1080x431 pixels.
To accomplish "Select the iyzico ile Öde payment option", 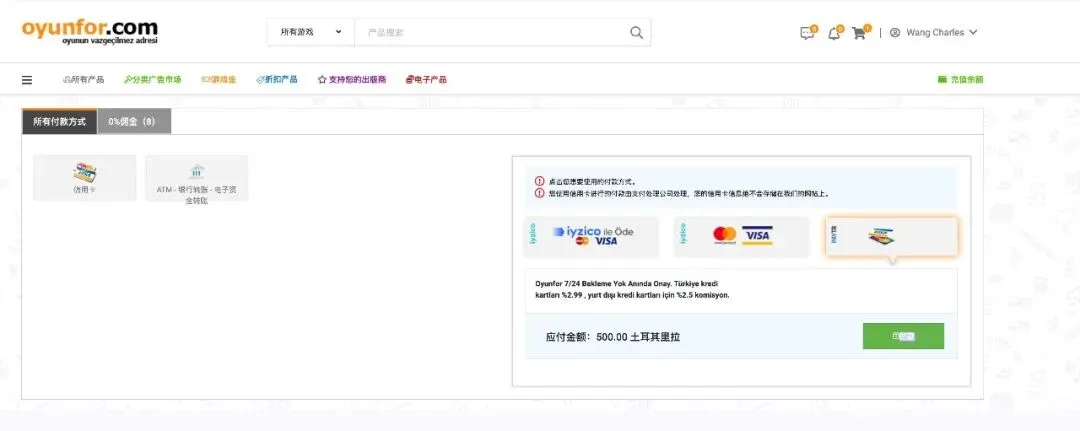I will 592,237.
